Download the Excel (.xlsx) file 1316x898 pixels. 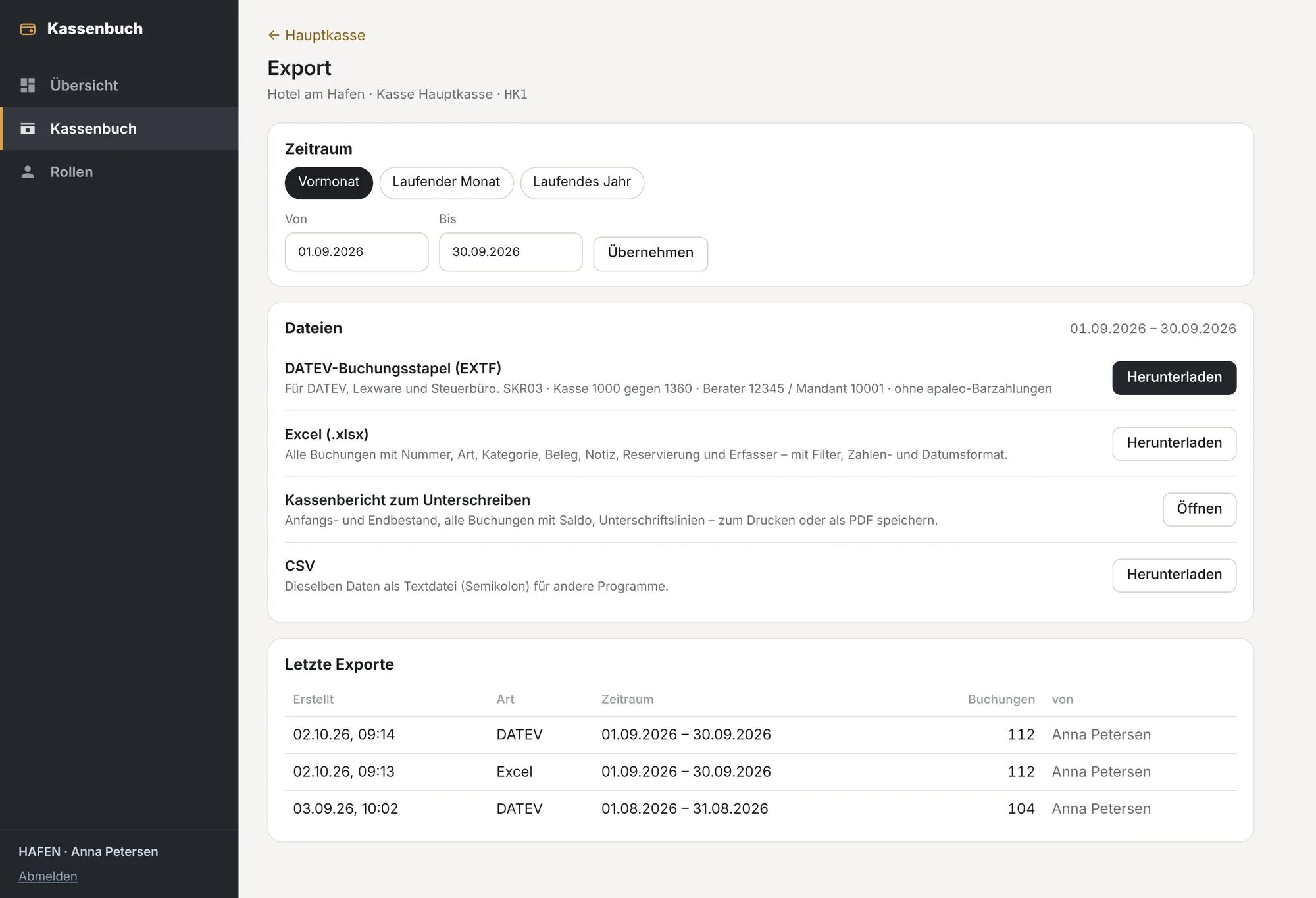tap(1174, 444)
